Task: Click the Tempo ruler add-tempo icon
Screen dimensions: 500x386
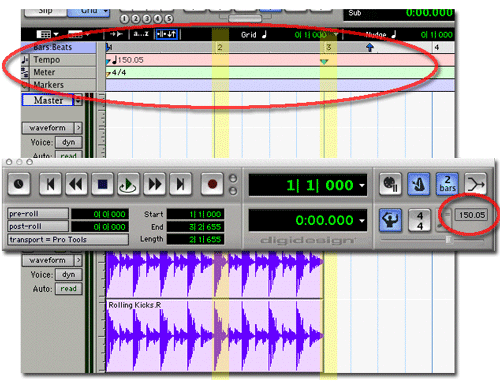Action: (25, 60)
